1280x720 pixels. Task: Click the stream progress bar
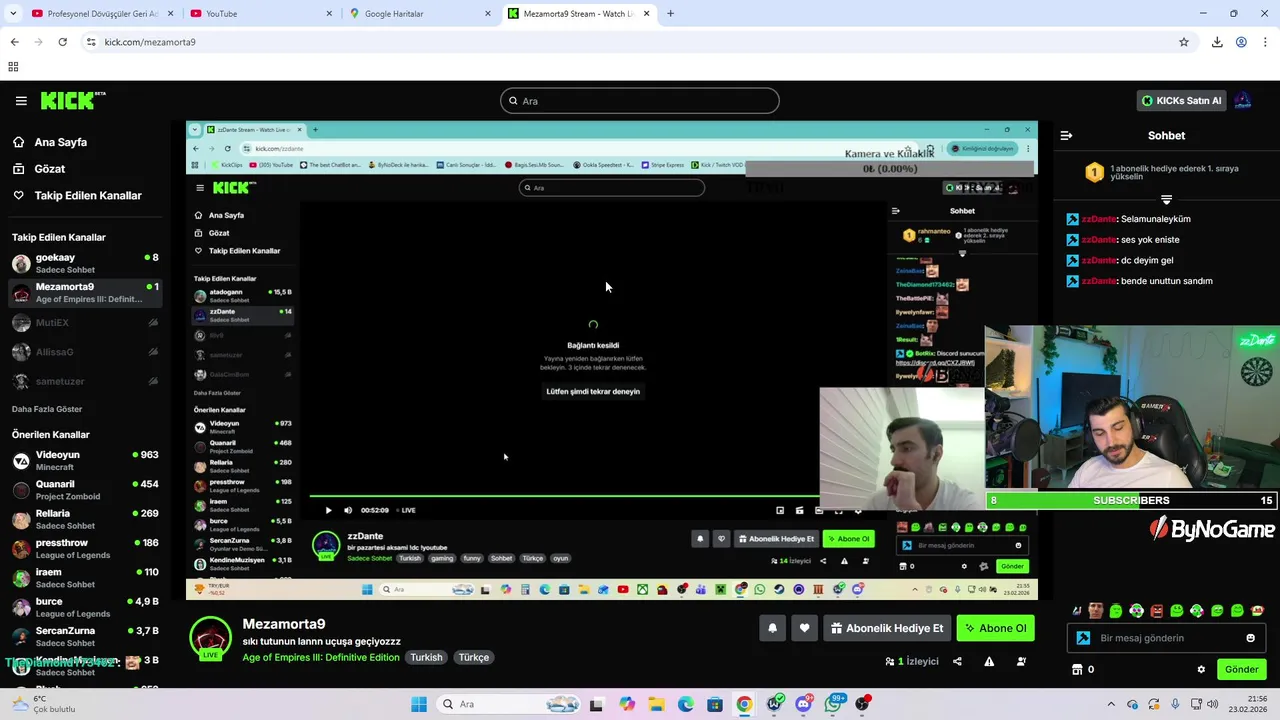[x=565, y=496]
